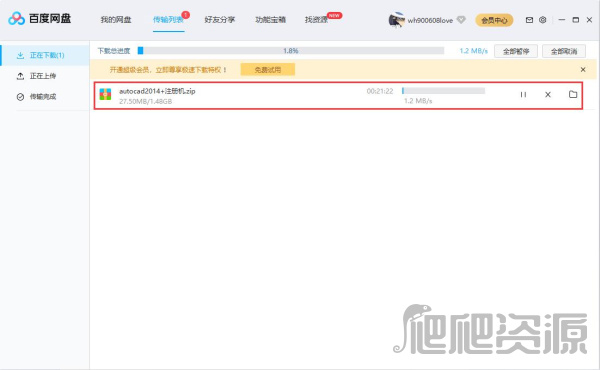
Task: Select the autocad2014+注册机.zip file name
Action: point(157,91)
